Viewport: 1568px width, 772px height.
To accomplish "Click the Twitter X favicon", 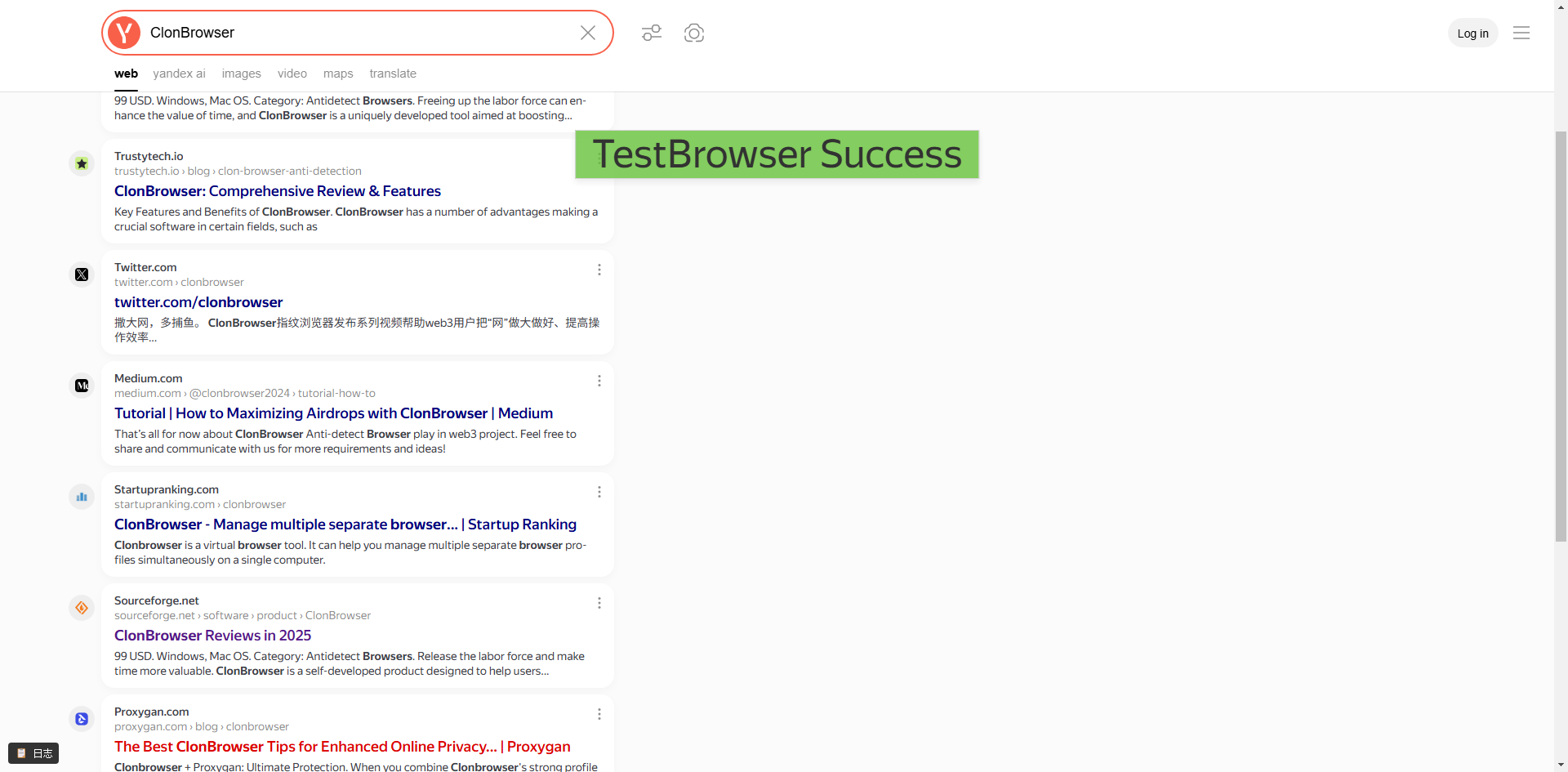I will pyautogui.click(x=82, y=274).
